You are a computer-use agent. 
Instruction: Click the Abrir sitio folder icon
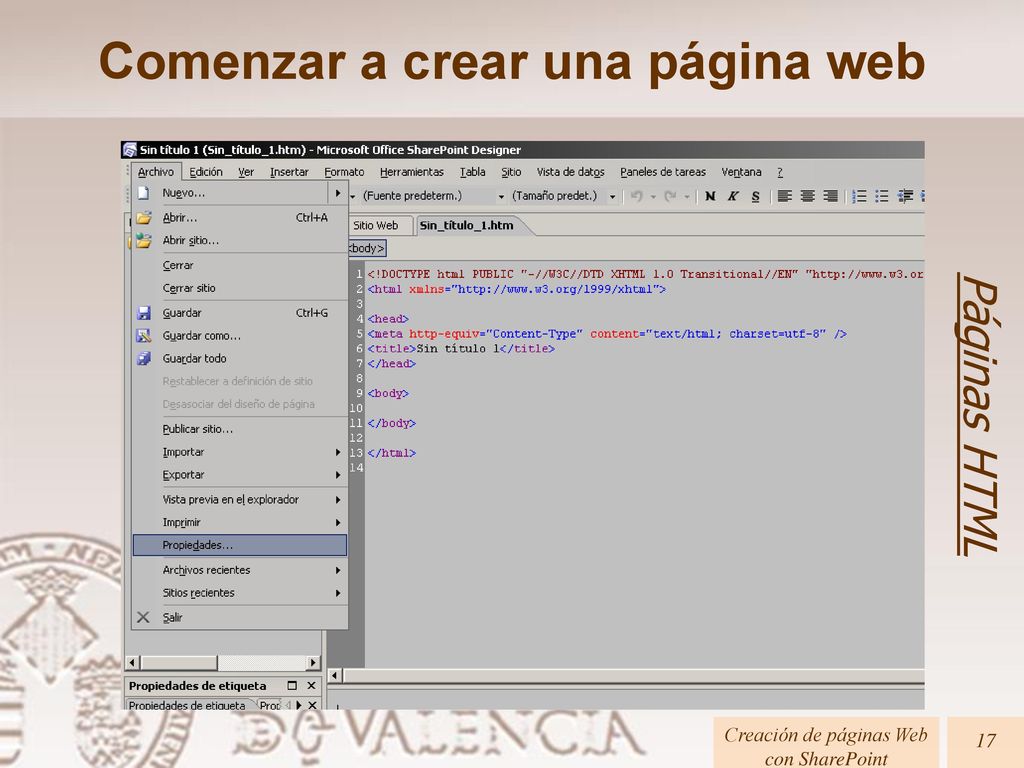tap(144, 240)
